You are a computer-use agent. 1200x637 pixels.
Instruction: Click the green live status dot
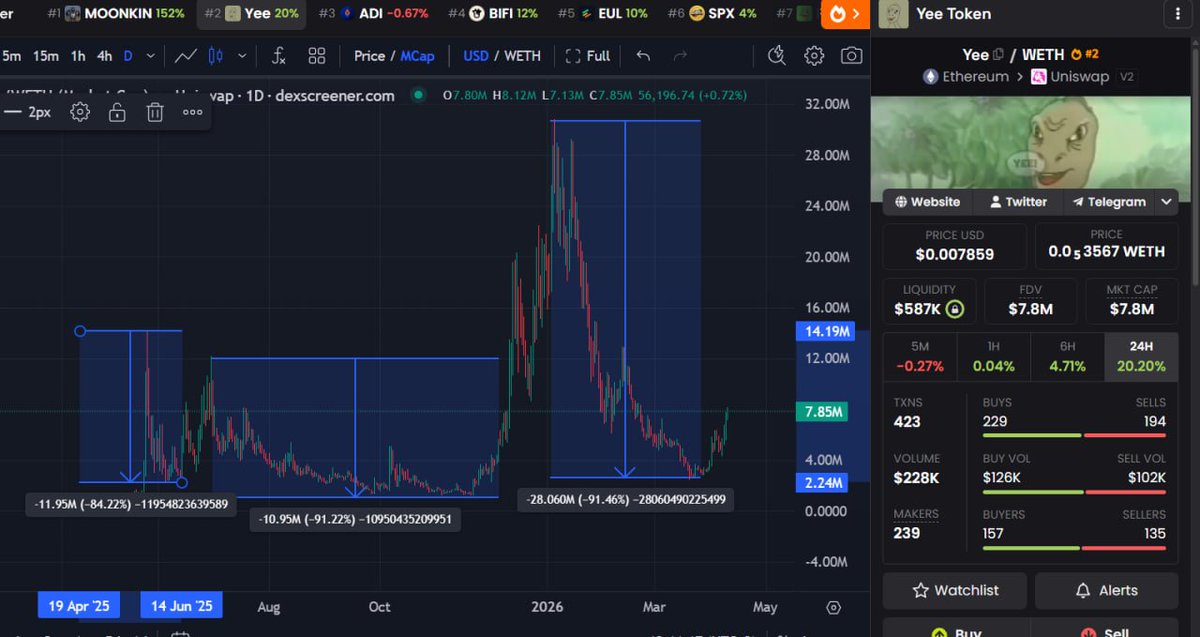tap(418, 96)
